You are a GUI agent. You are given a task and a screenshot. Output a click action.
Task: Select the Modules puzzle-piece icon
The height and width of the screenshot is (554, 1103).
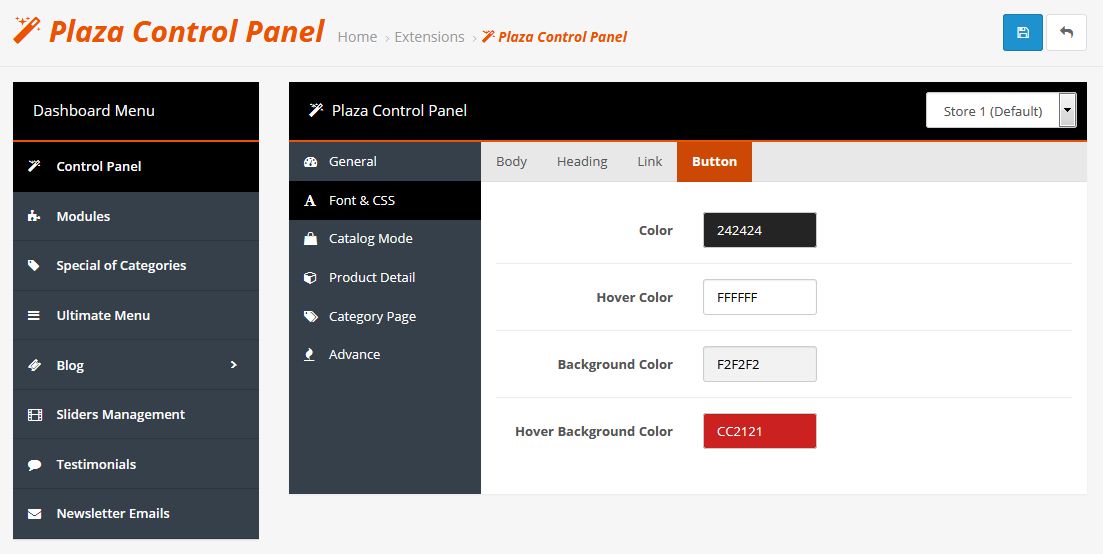pos(34,217)
